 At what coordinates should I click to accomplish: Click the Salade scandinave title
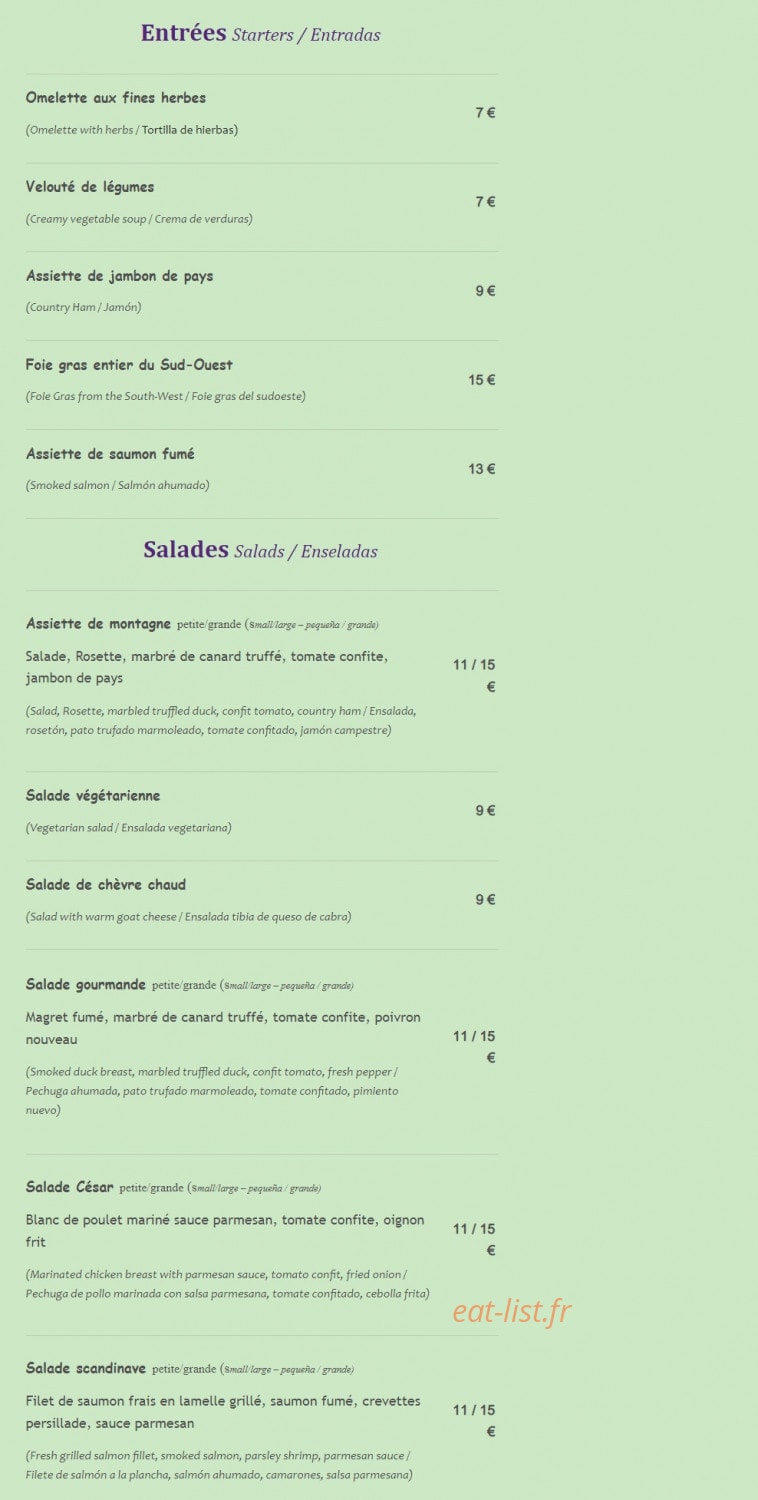coord(86,1369)
